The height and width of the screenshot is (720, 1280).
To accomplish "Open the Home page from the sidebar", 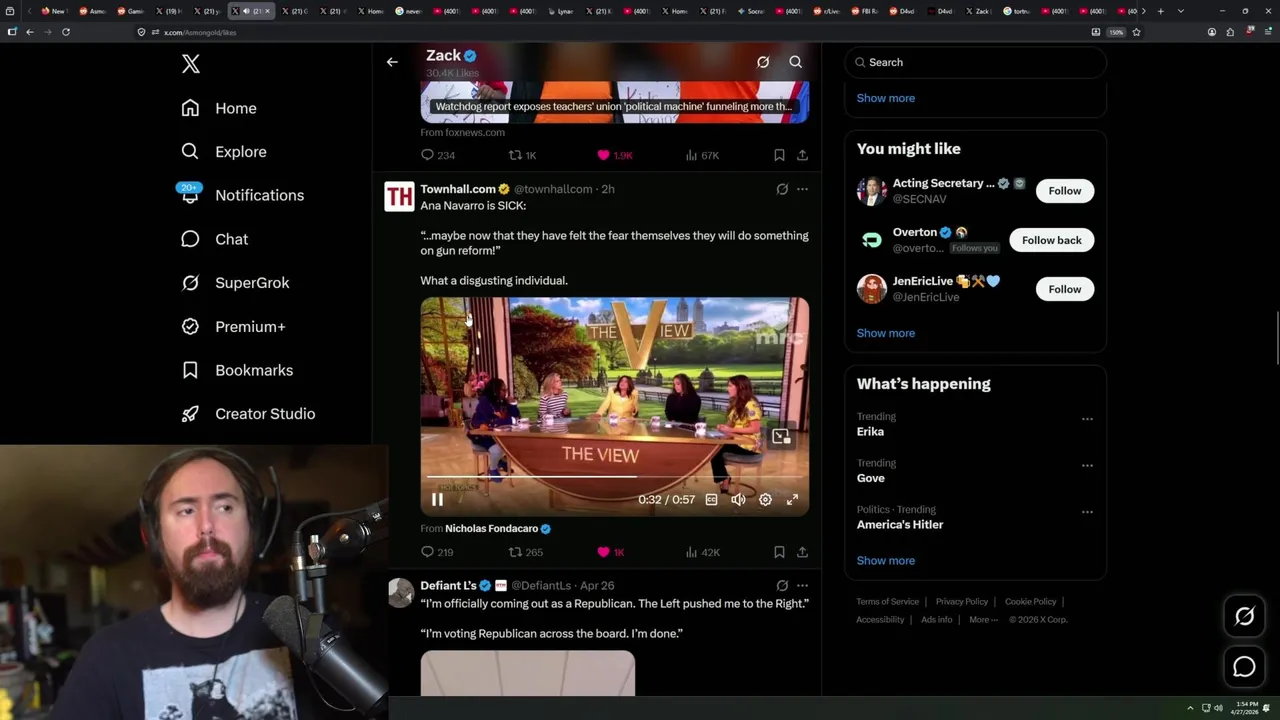I will click(219, 108).
